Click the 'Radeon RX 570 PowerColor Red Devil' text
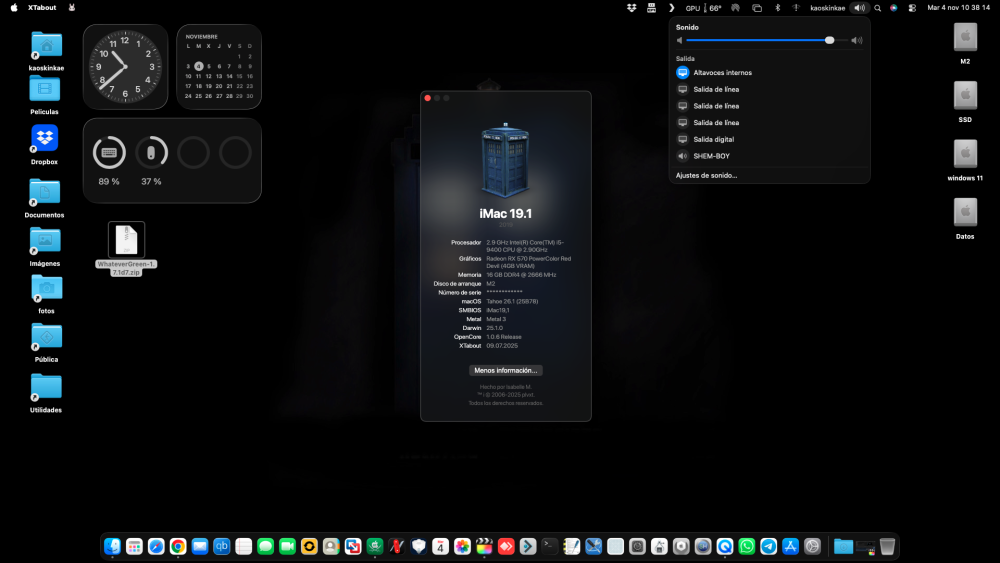The height and width of the screenshot is (563, 1000). (x=529, y=262)
